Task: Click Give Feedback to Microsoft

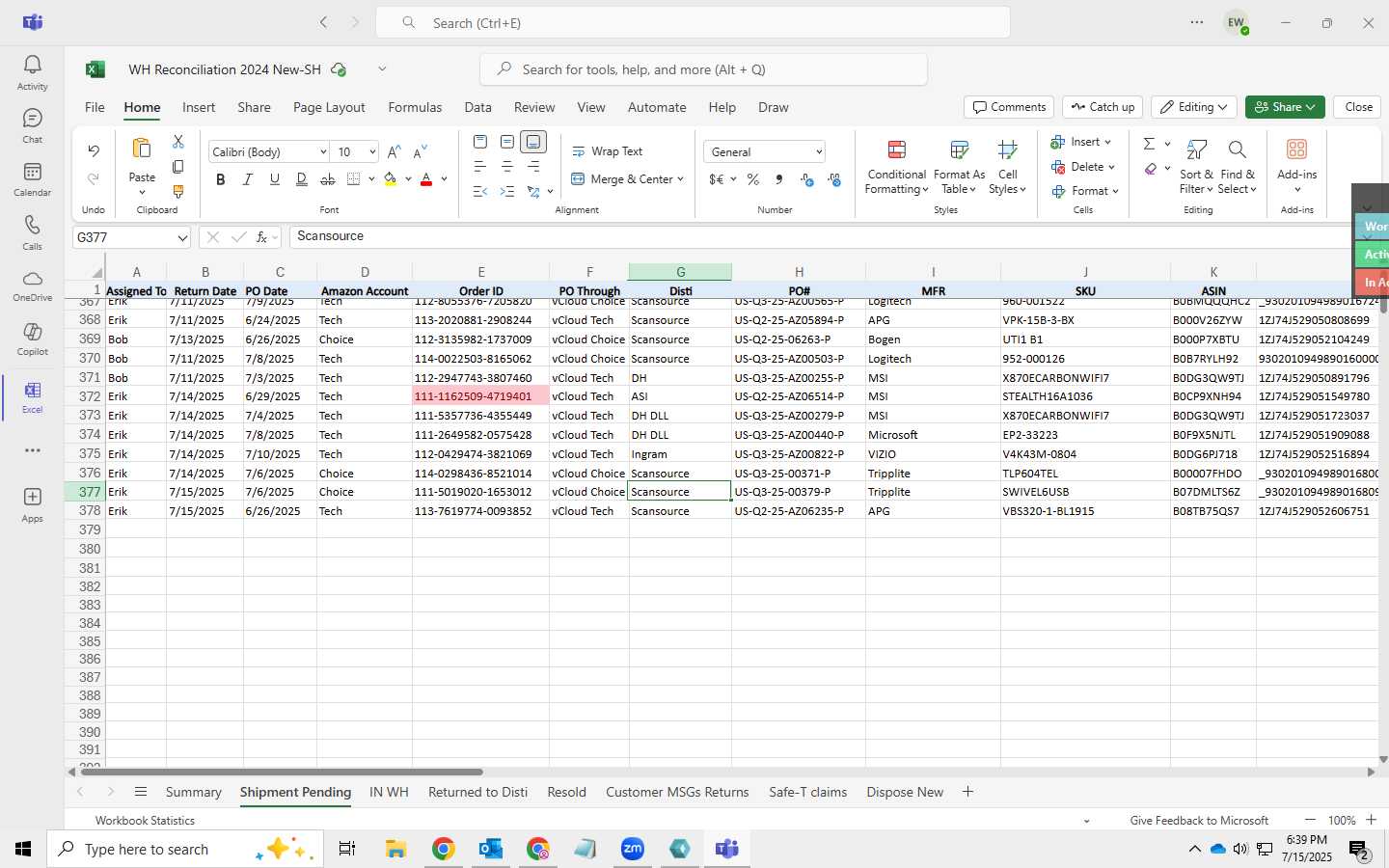Action: pyautogui.click(x=1199, y=821)
